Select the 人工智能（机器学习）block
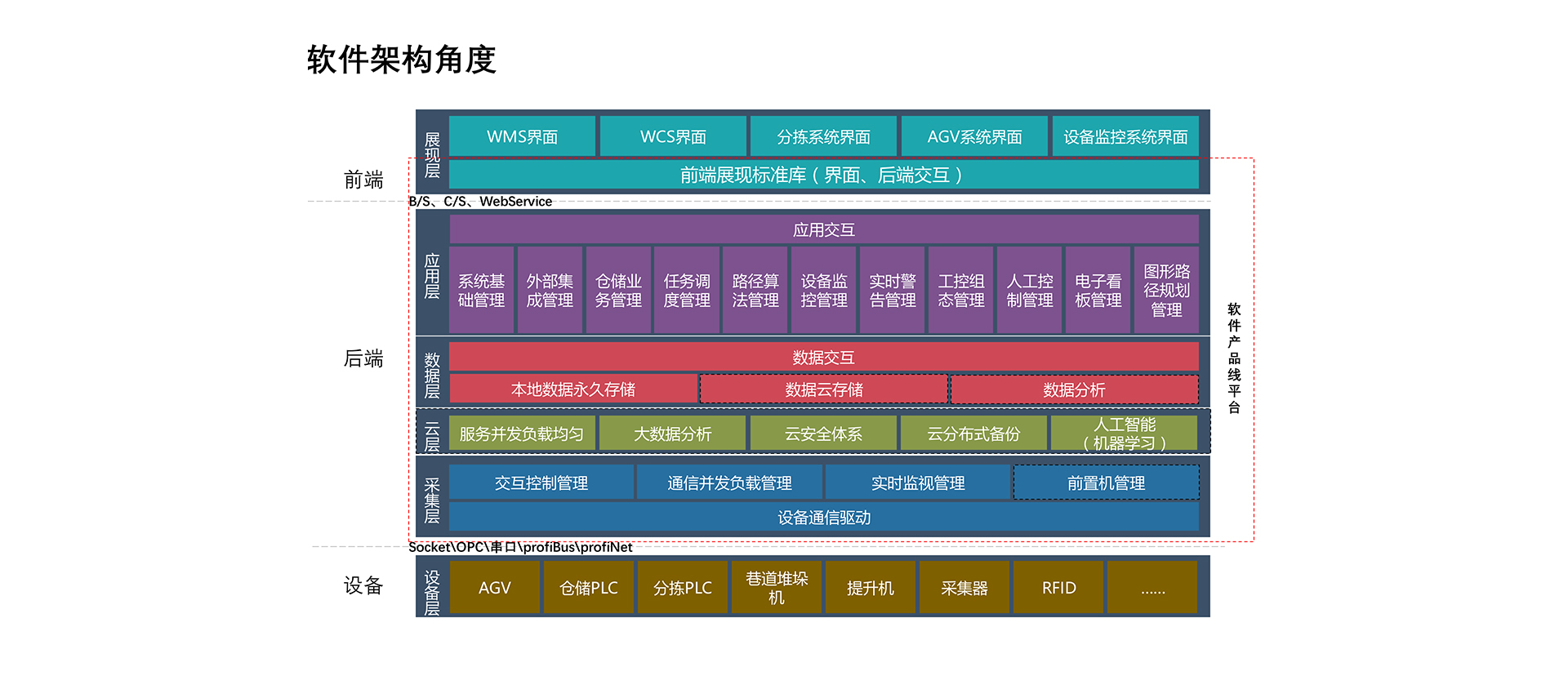The image size is (1568, 676). tap(1125, 434)
